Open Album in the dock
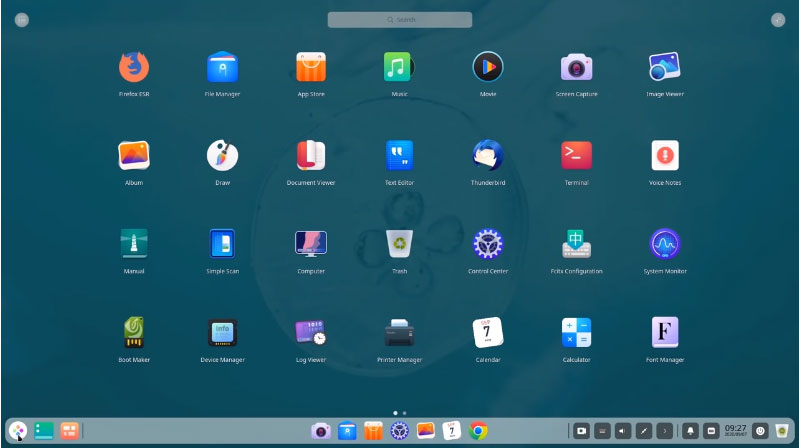This screenshot has height=448, width=799. tap(425, 431)
